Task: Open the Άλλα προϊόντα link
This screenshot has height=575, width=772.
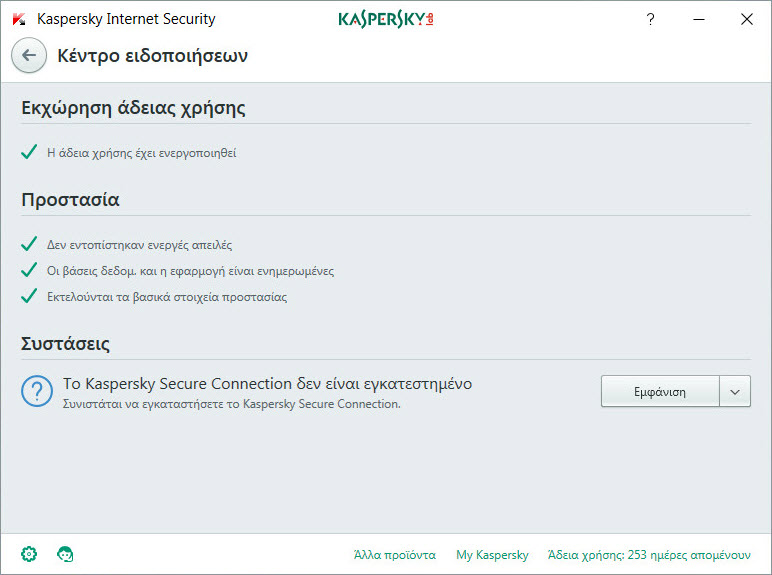Action: (394, 555)
